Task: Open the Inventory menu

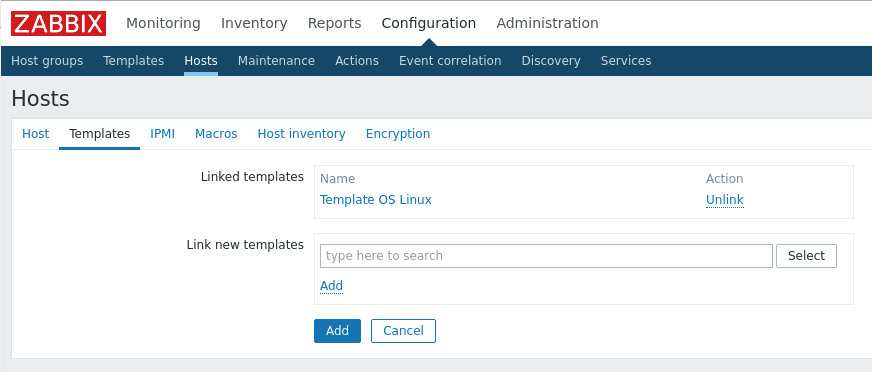Action: point(254,23)
